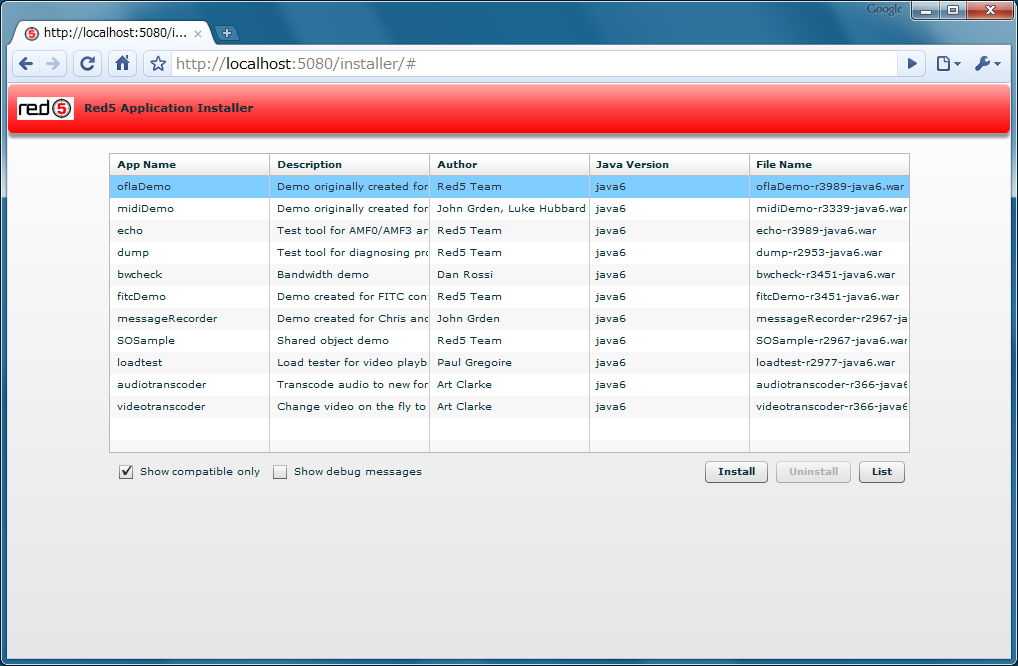Click the browser Back arrow

27,64
